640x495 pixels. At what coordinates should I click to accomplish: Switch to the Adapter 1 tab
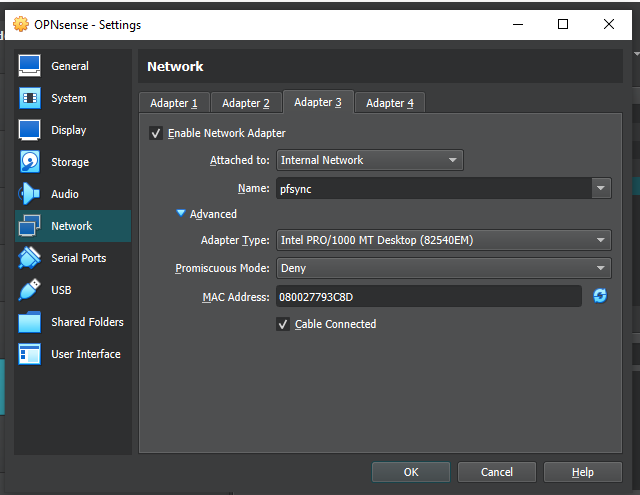click(174, 103)
